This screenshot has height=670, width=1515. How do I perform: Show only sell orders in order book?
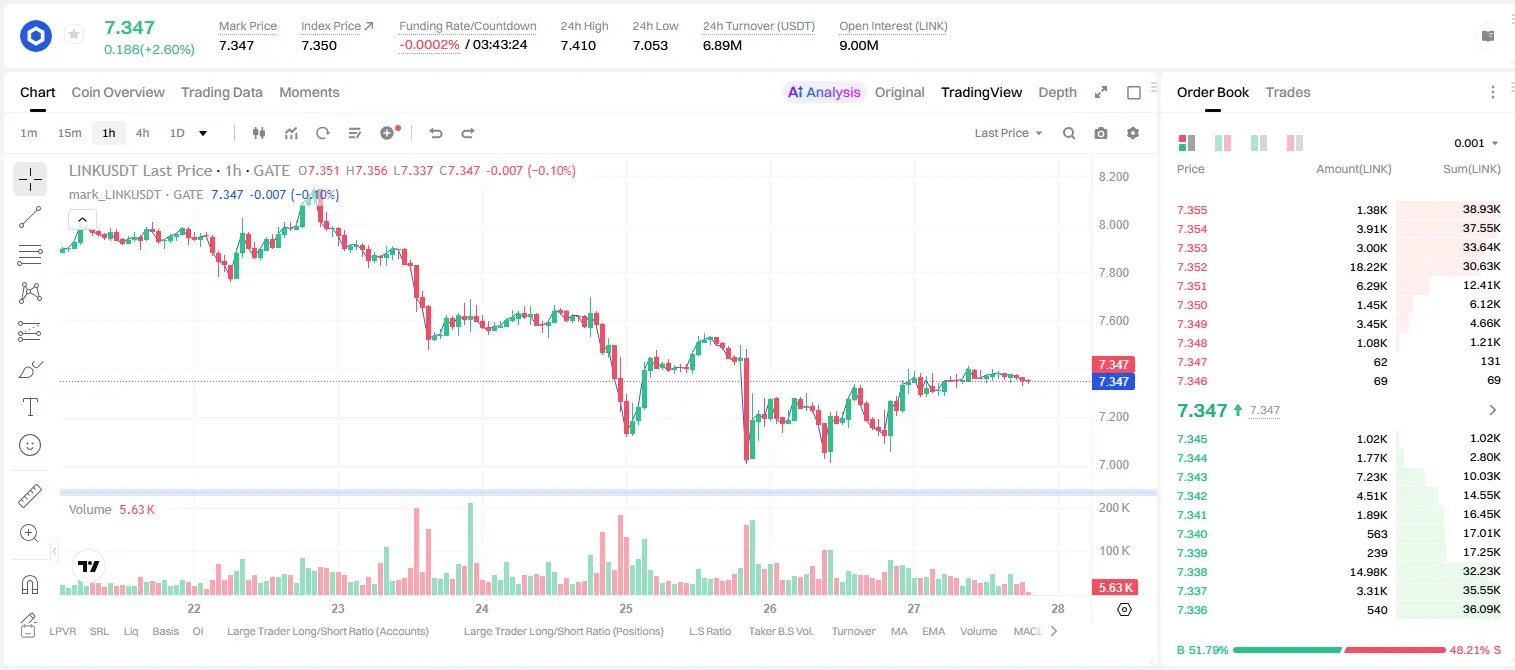coord(1294,143)
